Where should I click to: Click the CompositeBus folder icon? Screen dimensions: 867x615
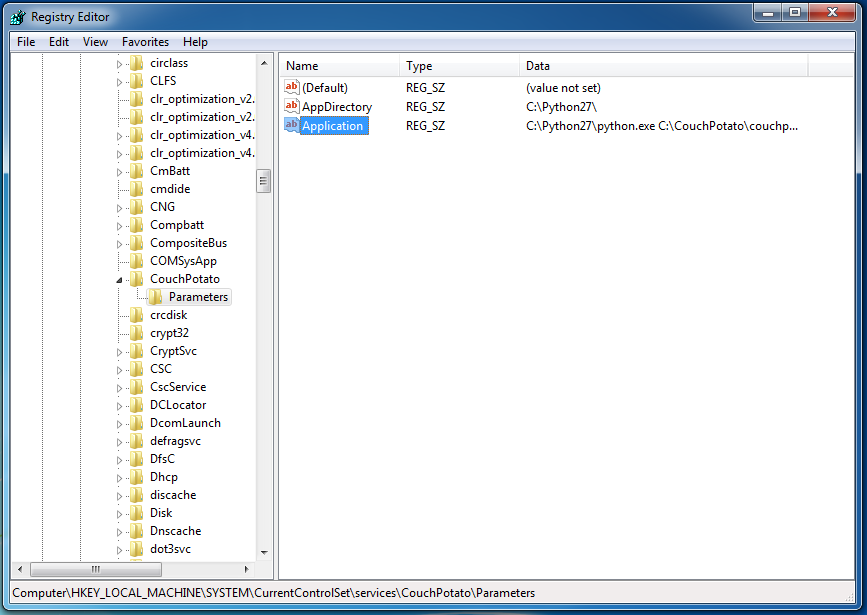137,243
